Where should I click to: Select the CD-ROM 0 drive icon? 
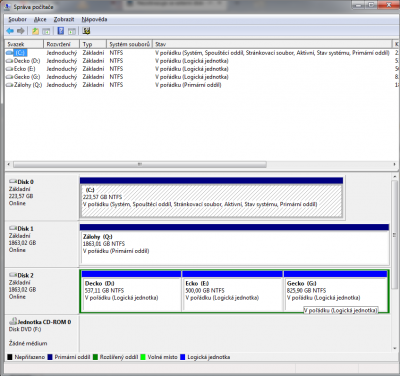click(x=13, y=321)
